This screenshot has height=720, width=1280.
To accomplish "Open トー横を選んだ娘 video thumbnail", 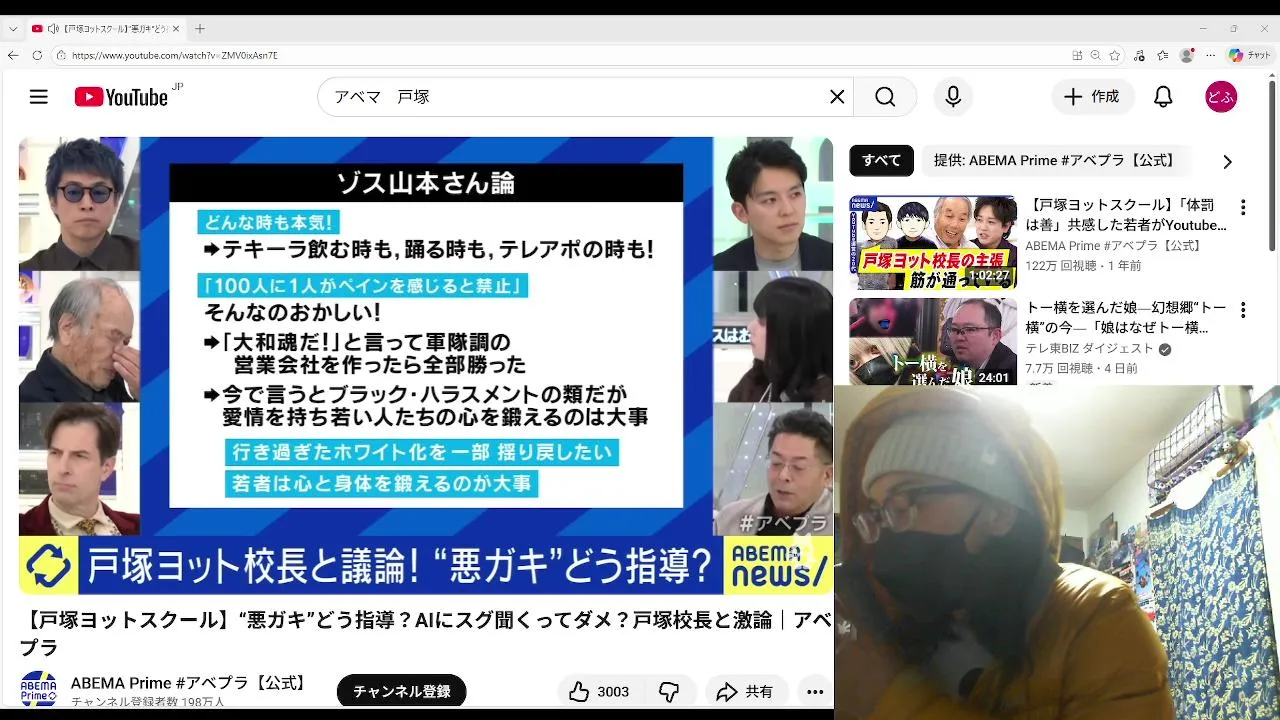I will pyautogui.click(x=933, y=341).
